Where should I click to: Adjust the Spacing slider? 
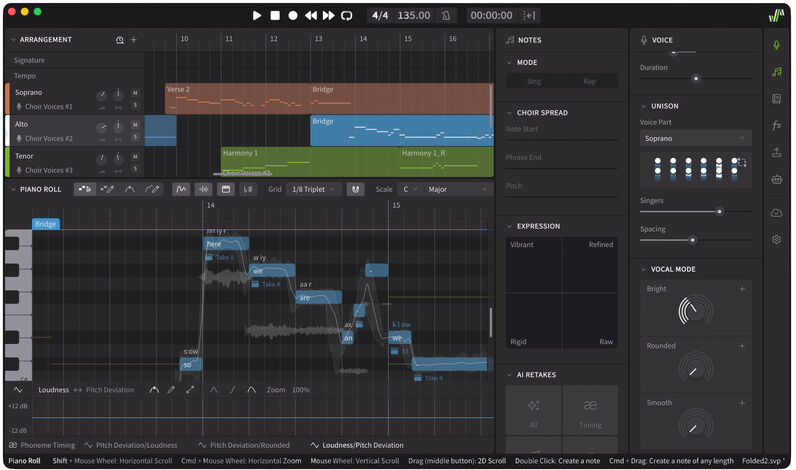coord(692,240)
